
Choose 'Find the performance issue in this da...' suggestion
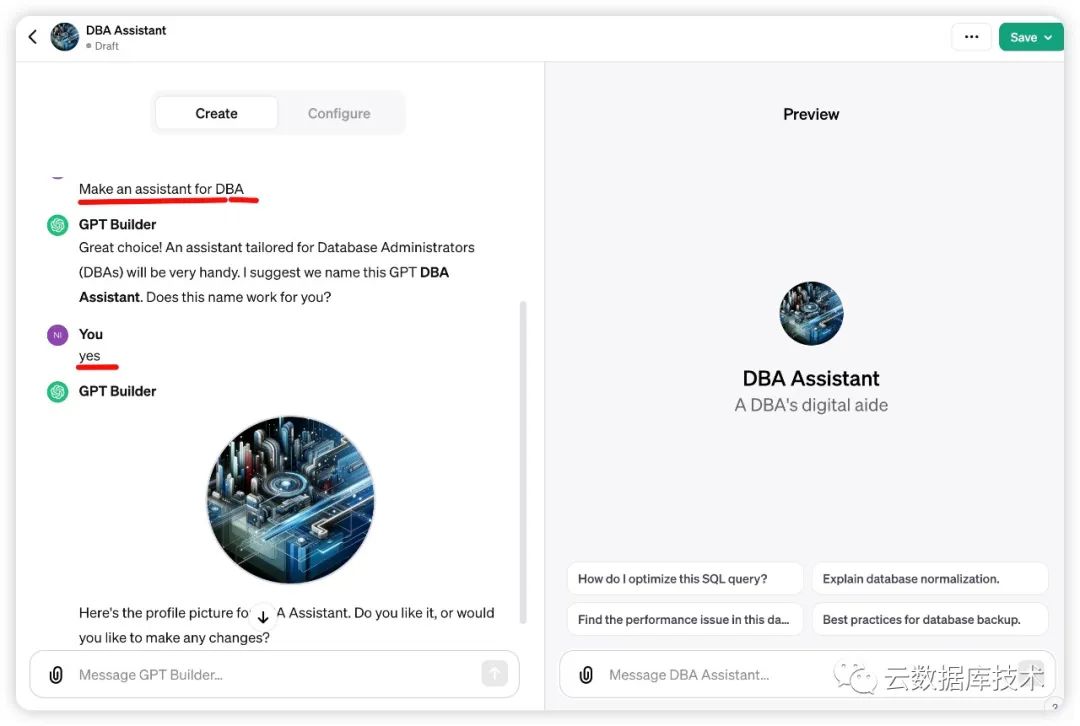(685, 619)
